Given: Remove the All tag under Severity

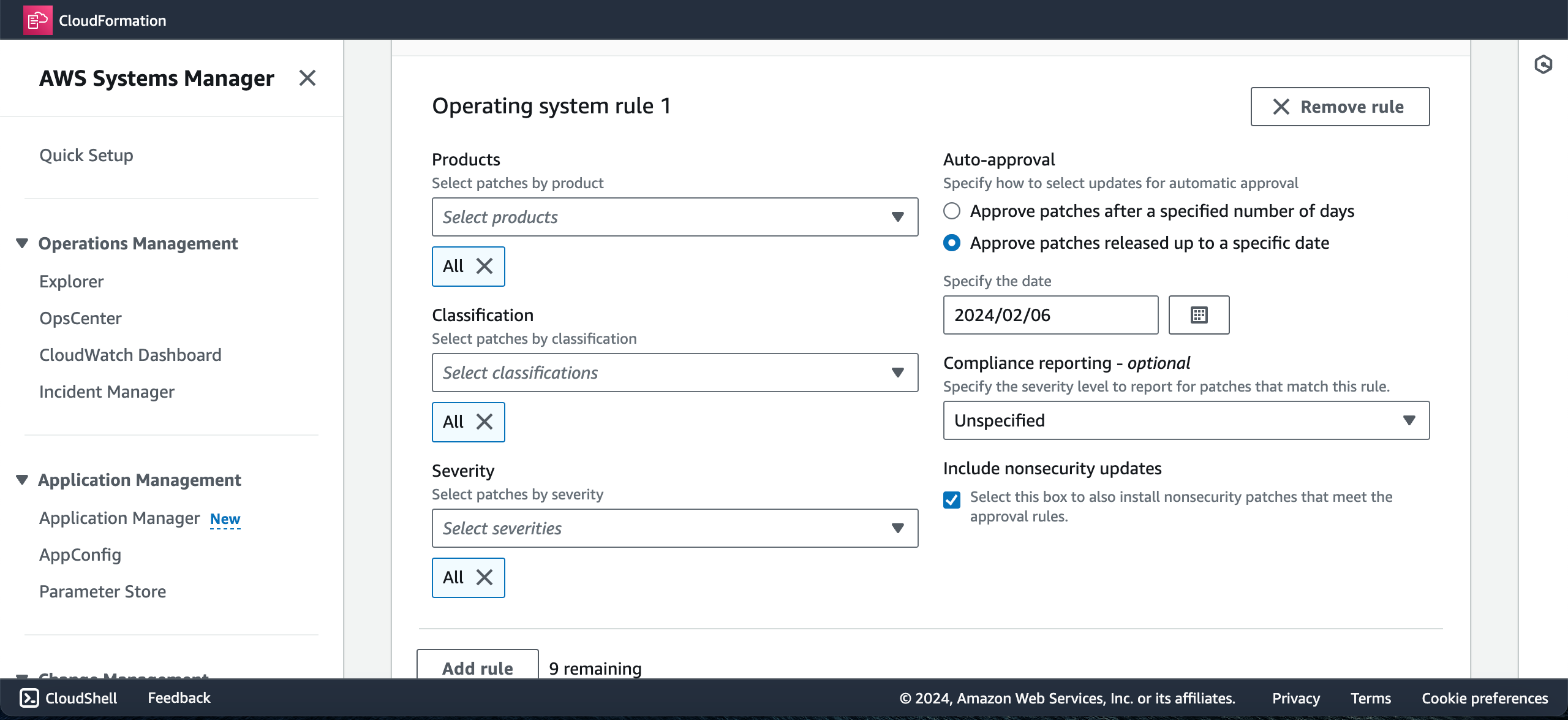Looking at the screenshot, I should 484,577.
